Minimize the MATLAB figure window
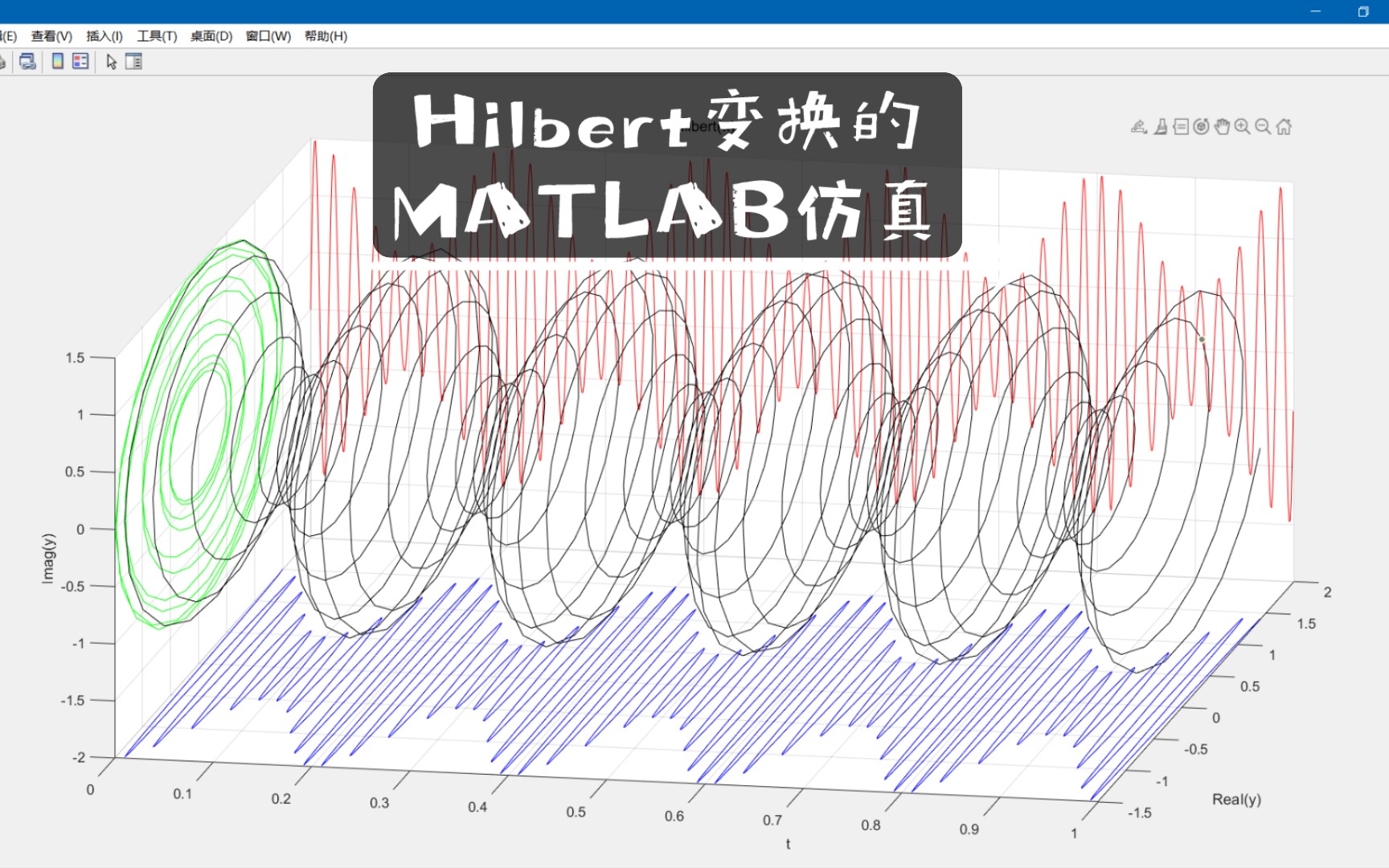 pyautogui.click(x=1316, y=11)
